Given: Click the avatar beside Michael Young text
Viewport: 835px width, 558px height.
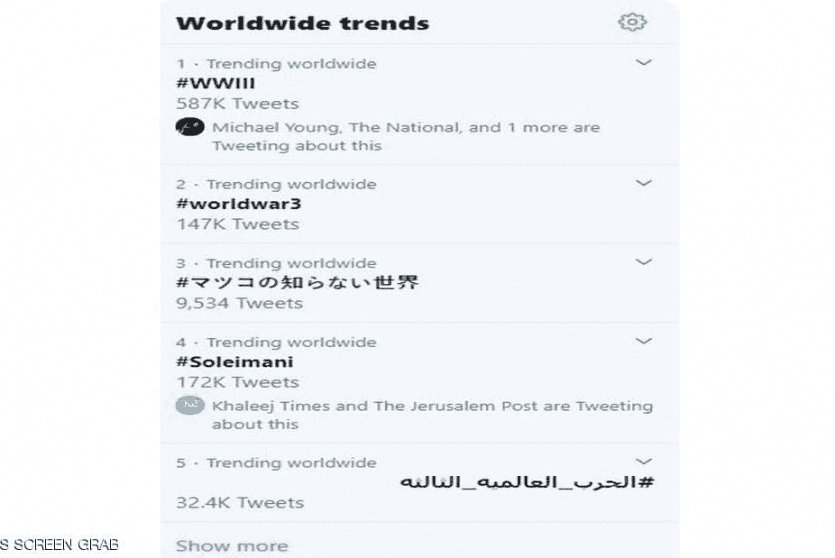Looking at the screenshot, I should [190, 127].
